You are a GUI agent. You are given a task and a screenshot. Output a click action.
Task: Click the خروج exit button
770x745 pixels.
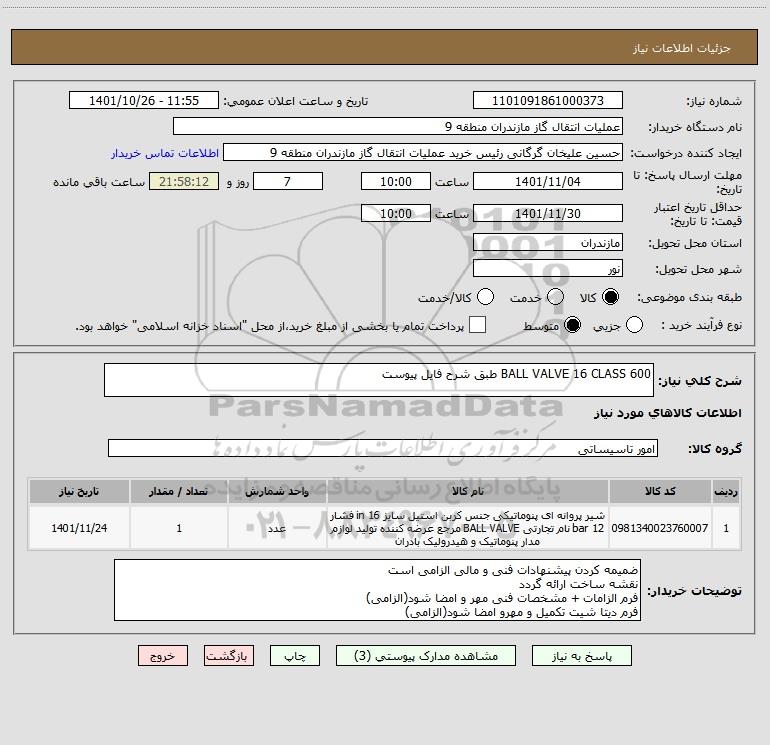pyautogui.click(x=163, y=656)
